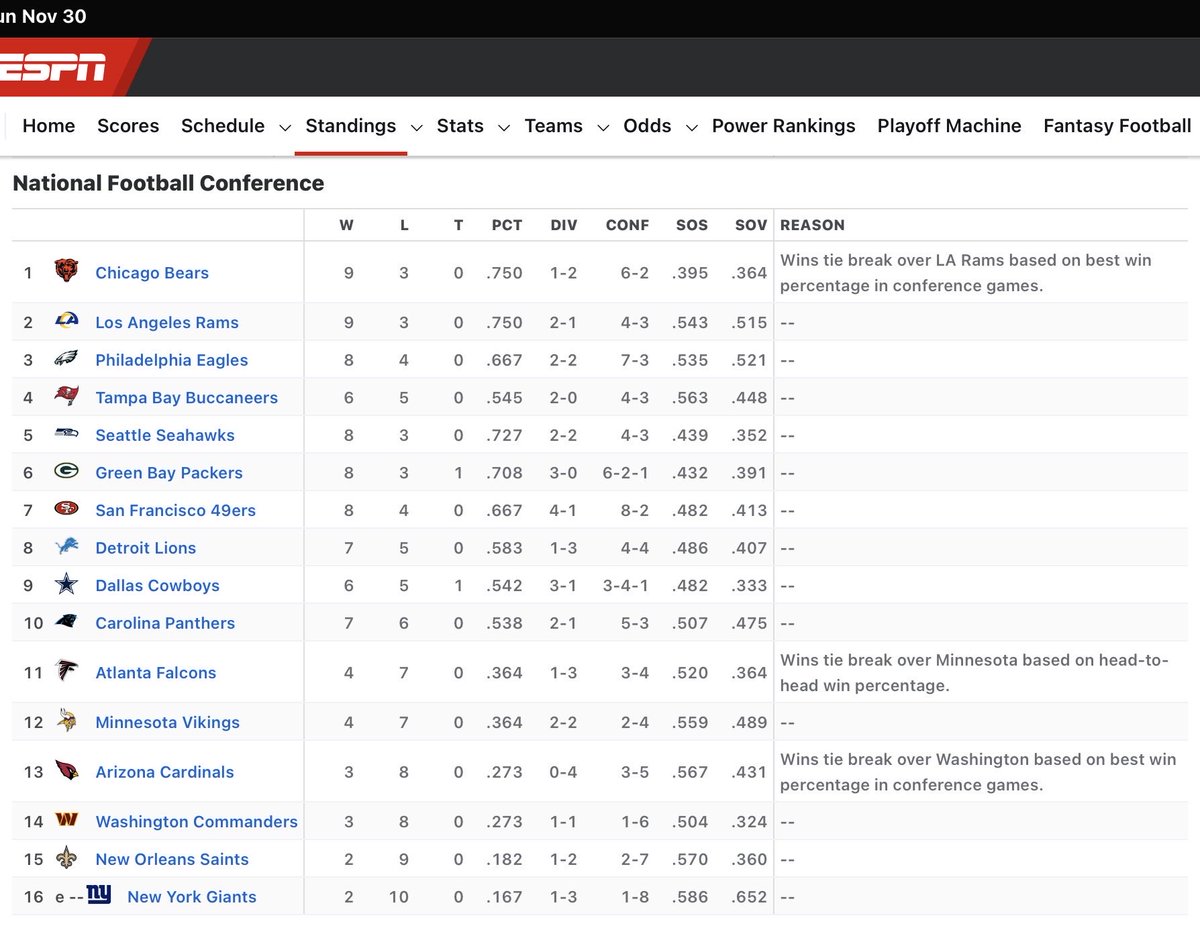Image resolution: width=1200 pixels, height=932 pixels.
Task: Open the Schedule tab
Action: click(223, 126)
